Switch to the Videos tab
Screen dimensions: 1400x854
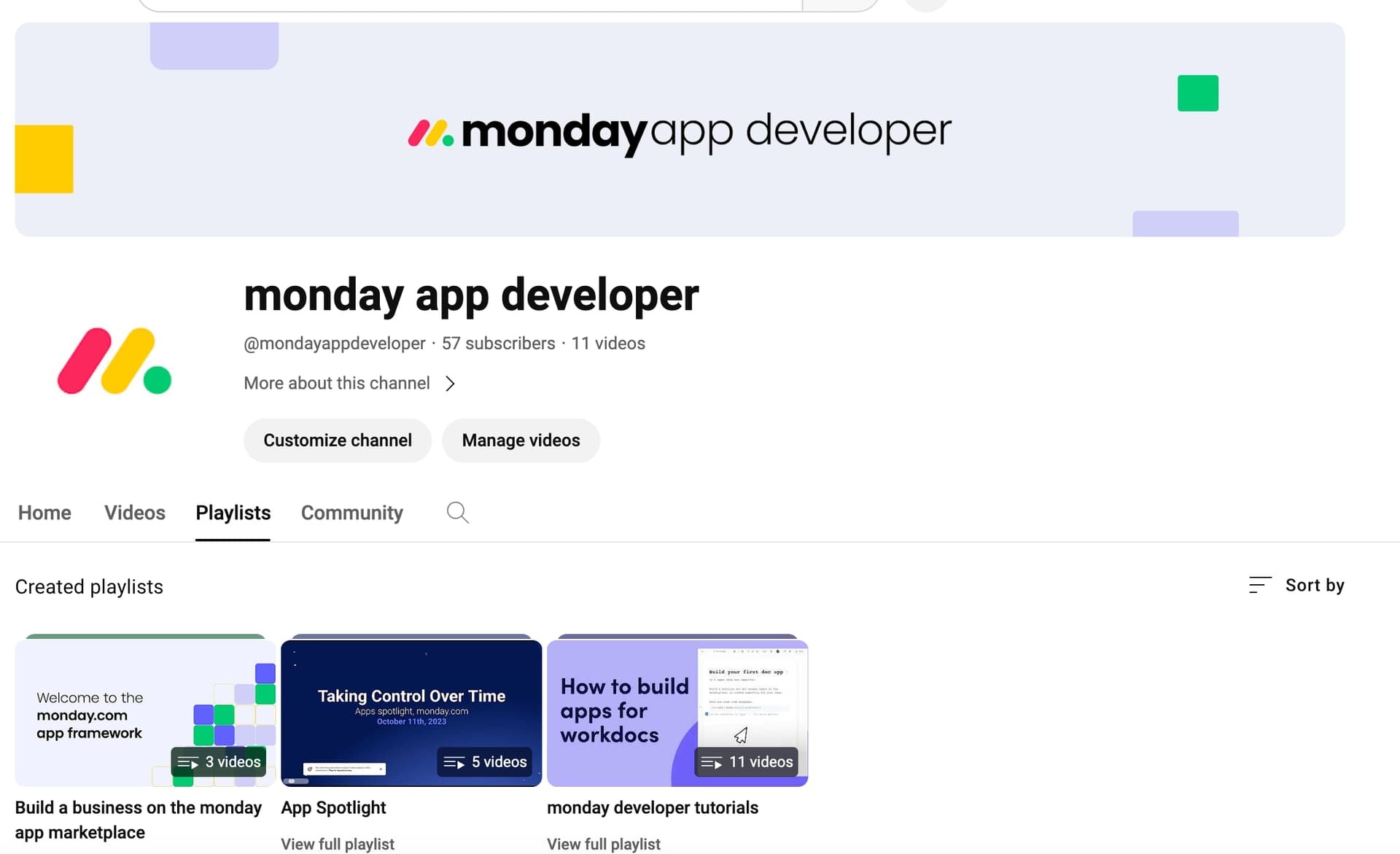[x=135, y=513]
